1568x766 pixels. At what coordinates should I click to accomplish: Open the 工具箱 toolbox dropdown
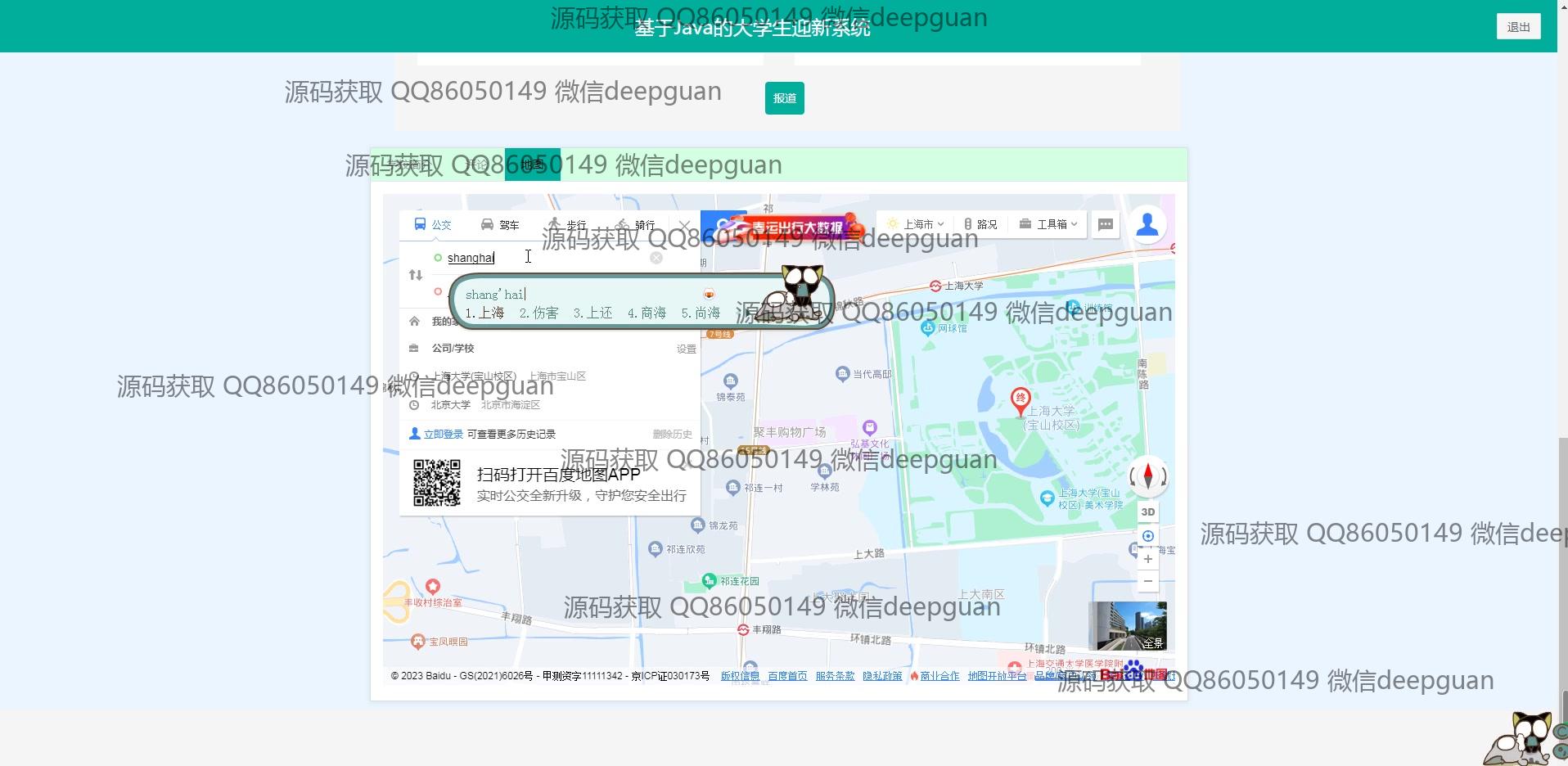tap(1048, 224)
